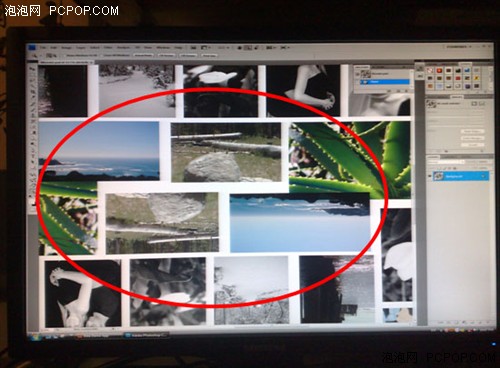This screenshot has height=368, width=500.
Task: Click the first red-white style swatch
Action: pos(430,70)
